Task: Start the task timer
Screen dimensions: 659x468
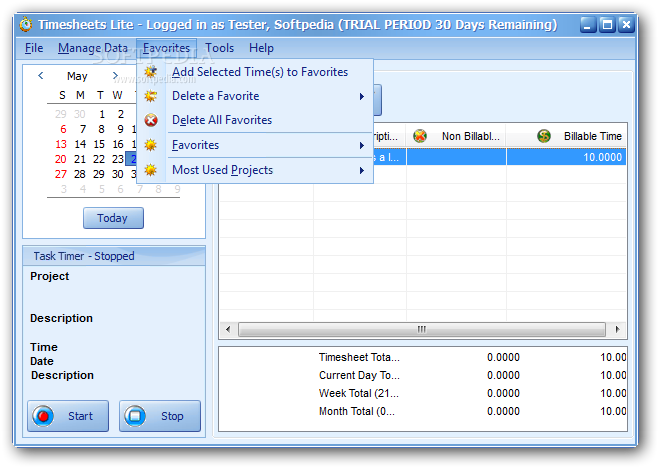Action: [x=68, y=416]
